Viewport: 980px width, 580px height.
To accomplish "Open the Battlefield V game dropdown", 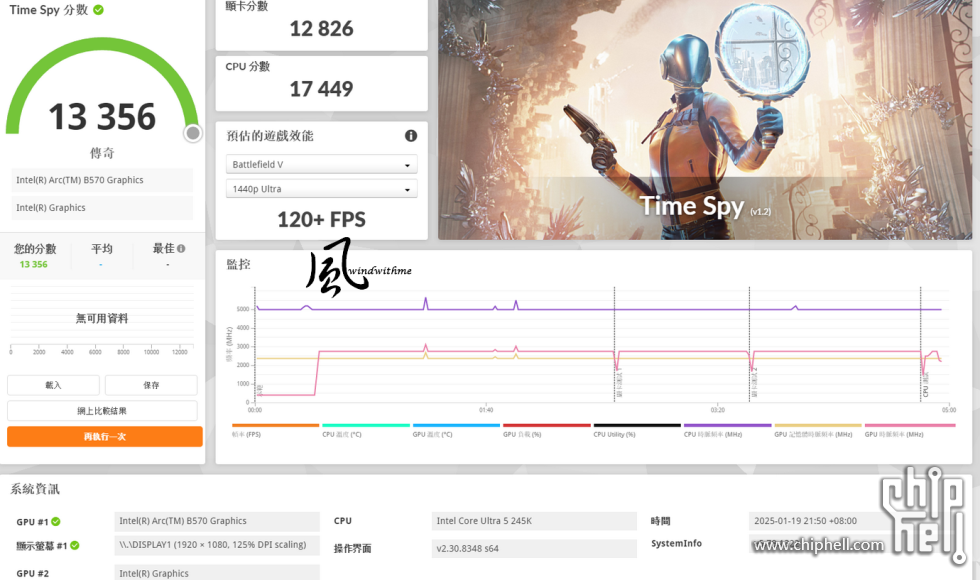I will tap(321, 164).
